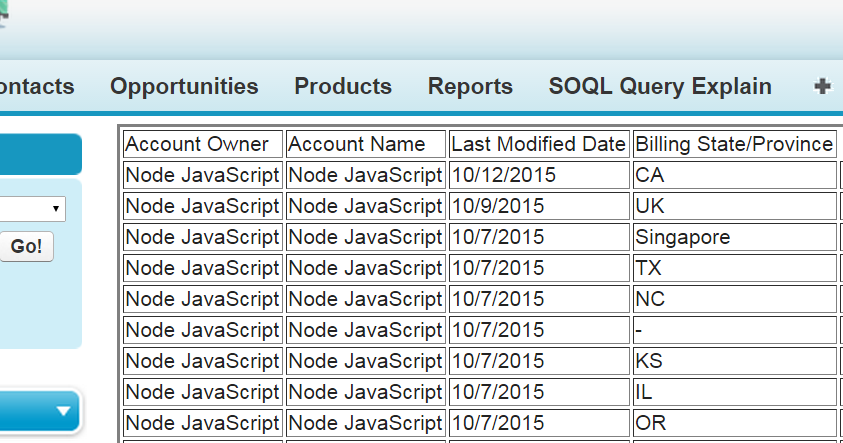Click the Billing State/Province column header

coord(734,144)
